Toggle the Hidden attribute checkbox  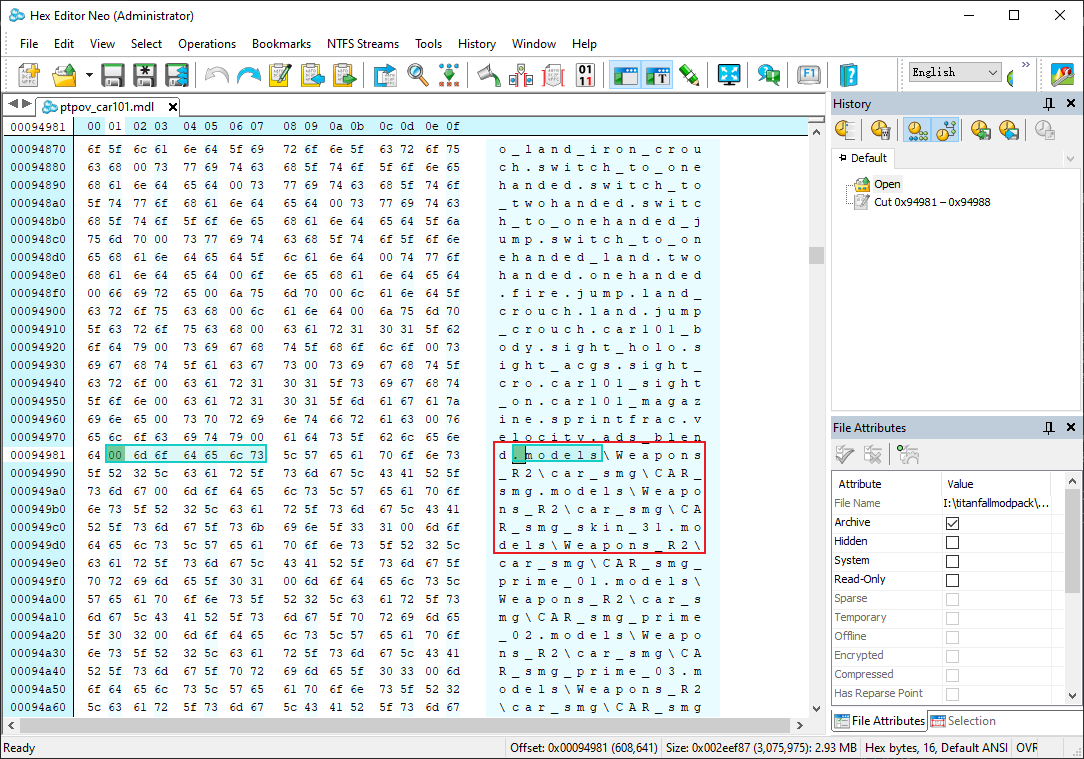(x=952, y=542)
